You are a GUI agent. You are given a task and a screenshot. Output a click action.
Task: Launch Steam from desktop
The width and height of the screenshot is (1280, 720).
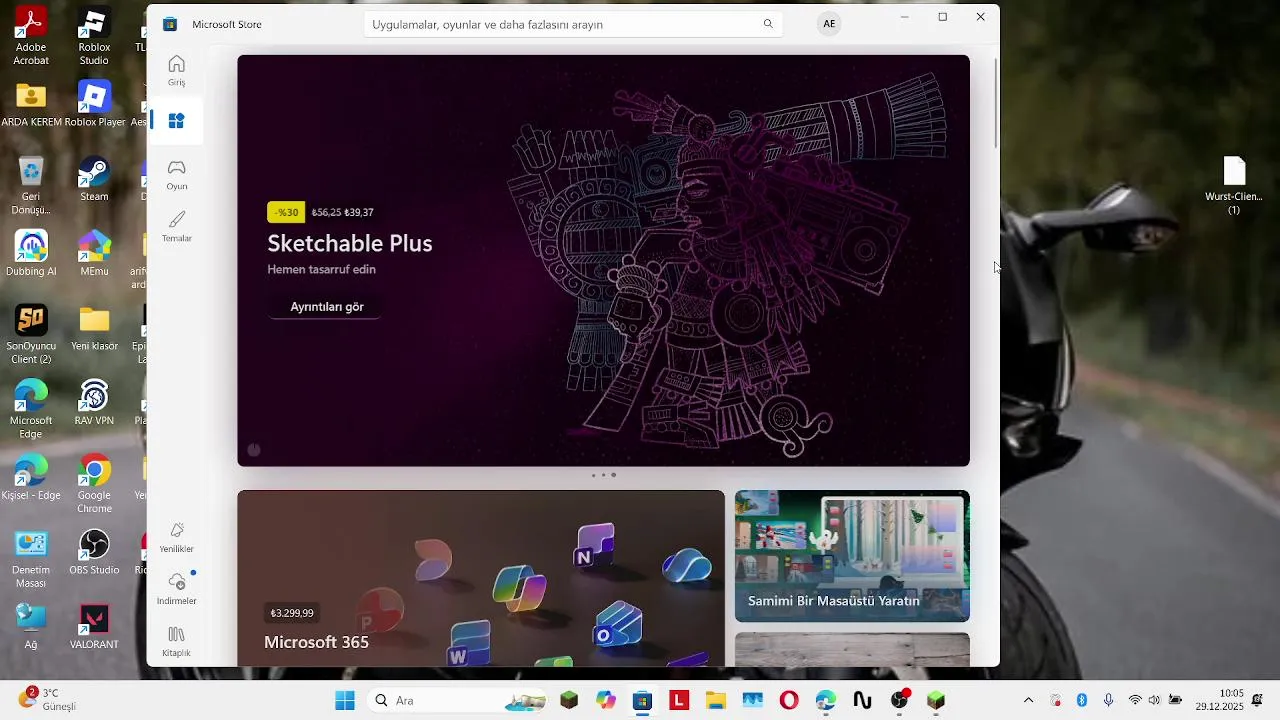click(x=94, y=179)
